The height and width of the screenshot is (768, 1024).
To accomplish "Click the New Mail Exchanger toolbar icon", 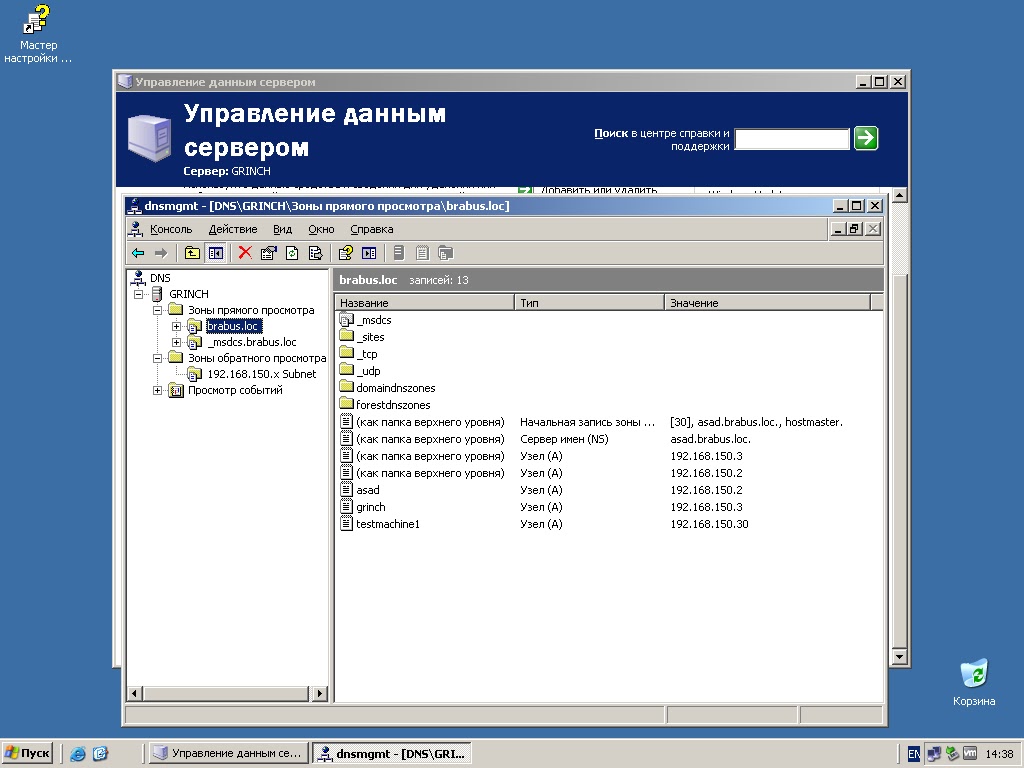I will [x=446, y=253].
